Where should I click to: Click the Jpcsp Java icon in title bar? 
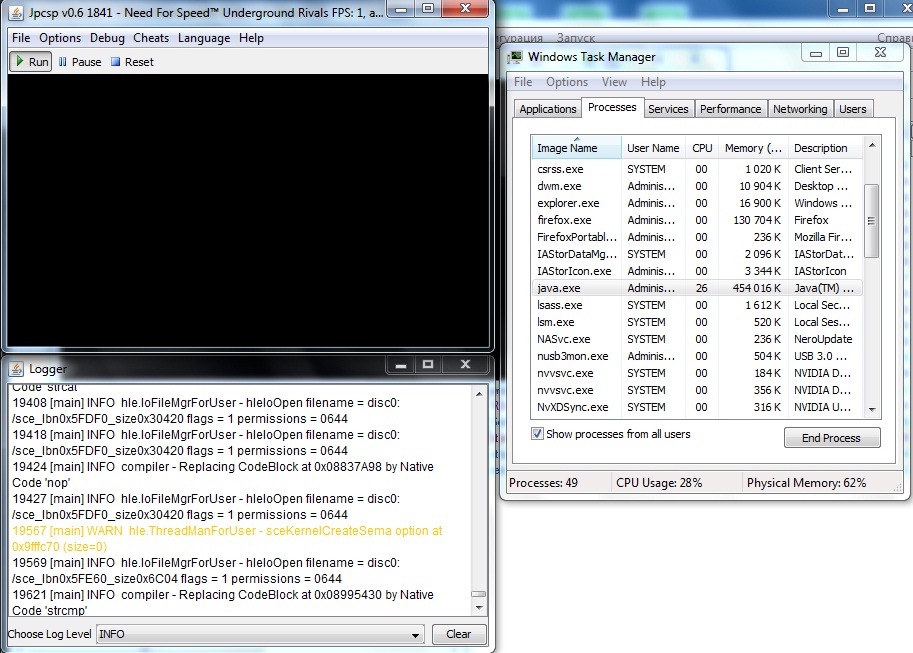point(16,12)
